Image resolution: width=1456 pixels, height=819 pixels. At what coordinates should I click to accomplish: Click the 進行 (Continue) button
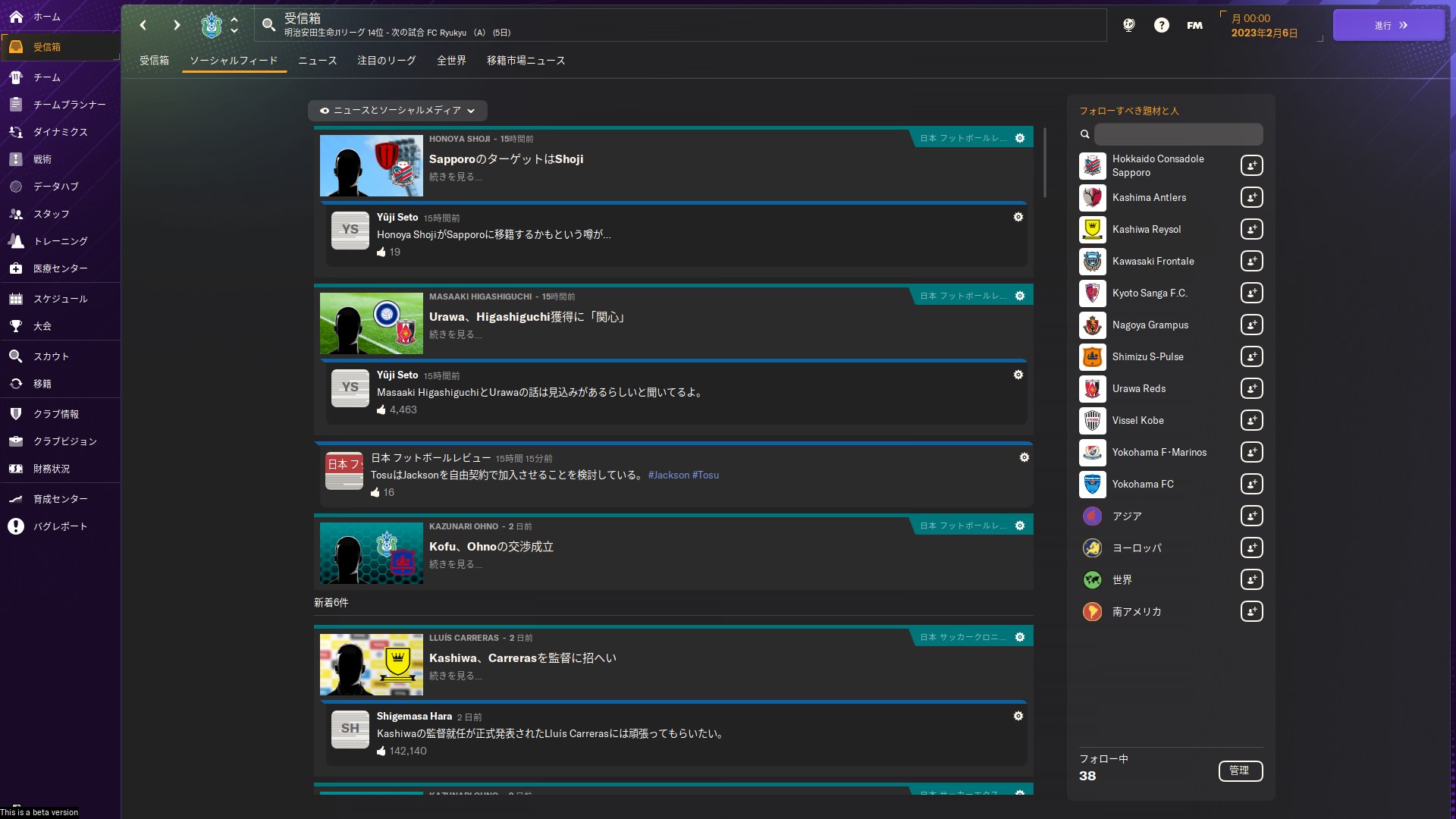coord(1388,24)
